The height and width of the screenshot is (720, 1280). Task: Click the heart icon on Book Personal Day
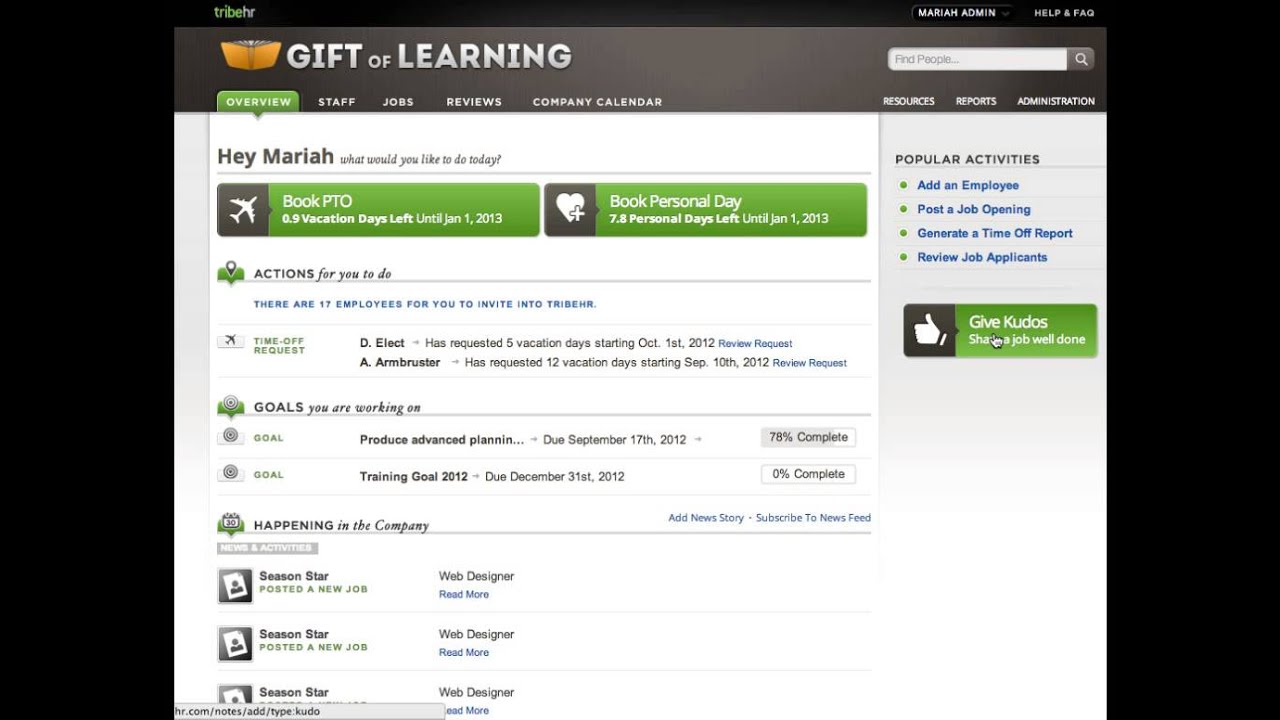click(x=570, y=210)
